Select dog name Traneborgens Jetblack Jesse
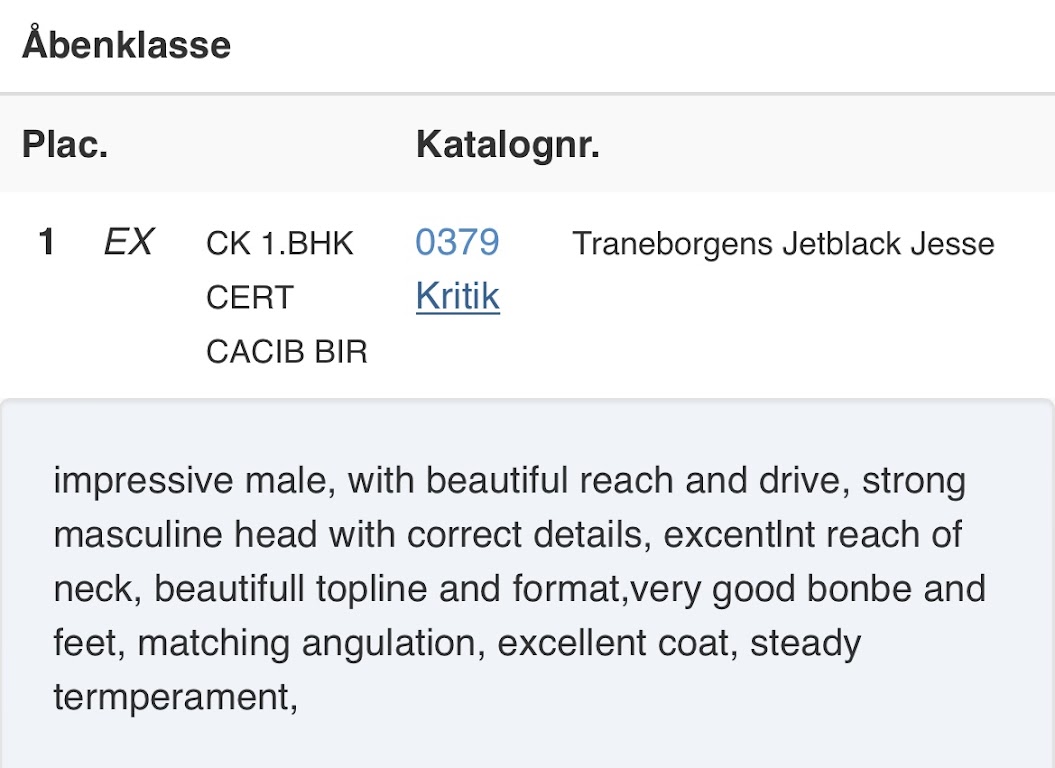Image resolution: width=1055 pixels, height=768 pixels. point(783,244)
